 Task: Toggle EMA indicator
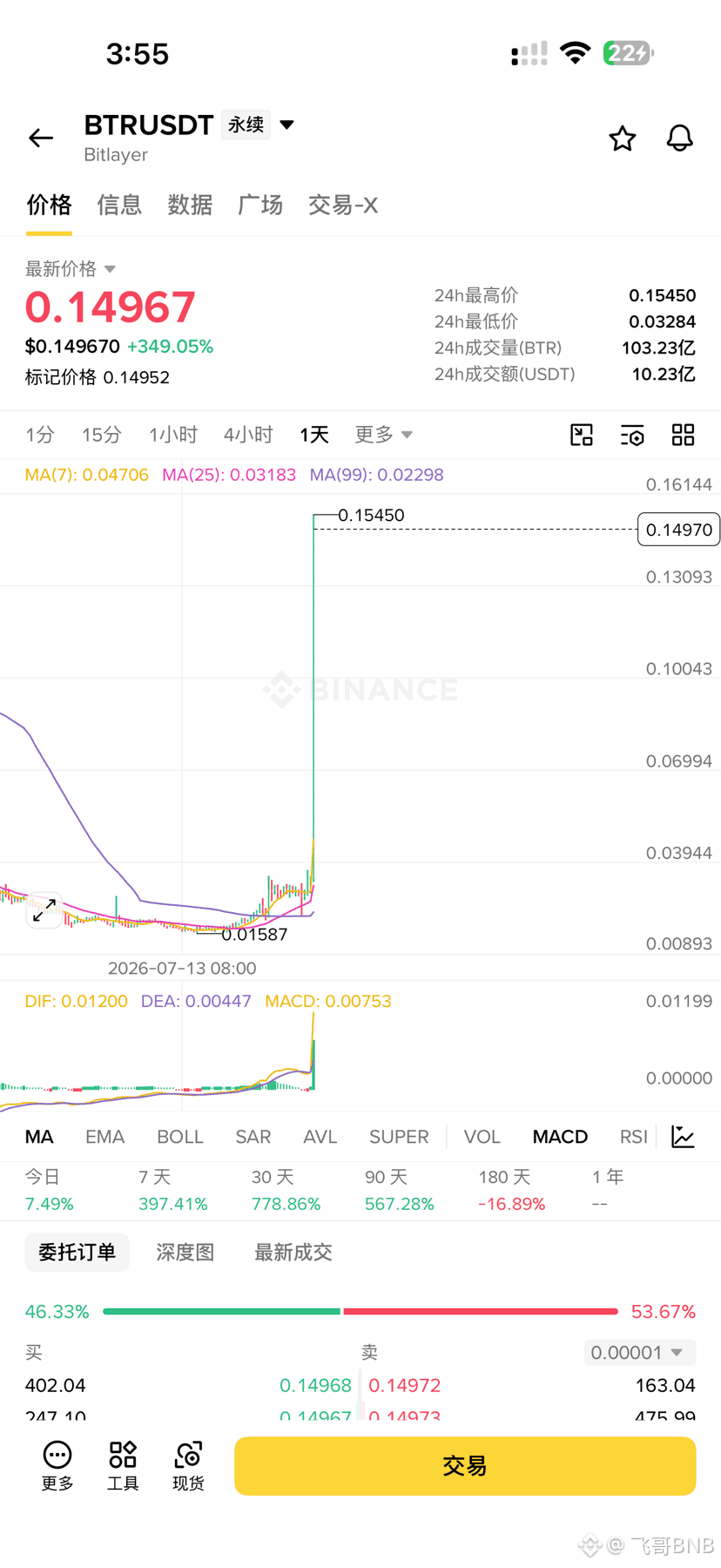[x=105, y=1137]
